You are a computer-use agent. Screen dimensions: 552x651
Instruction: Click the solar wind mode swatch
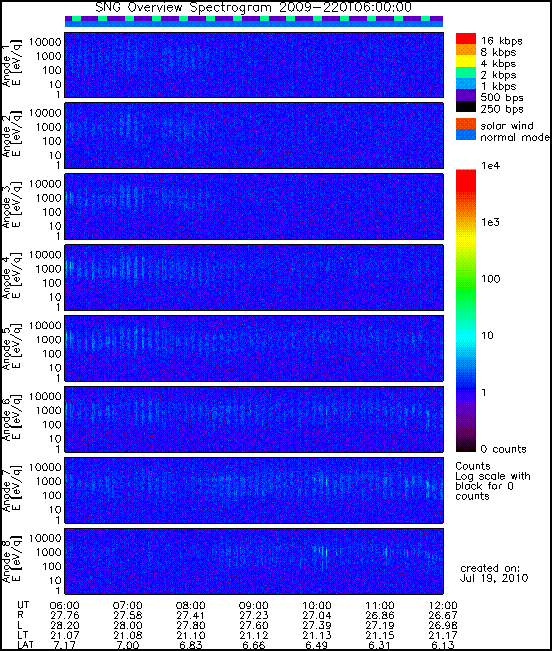(x=466, y=124)
